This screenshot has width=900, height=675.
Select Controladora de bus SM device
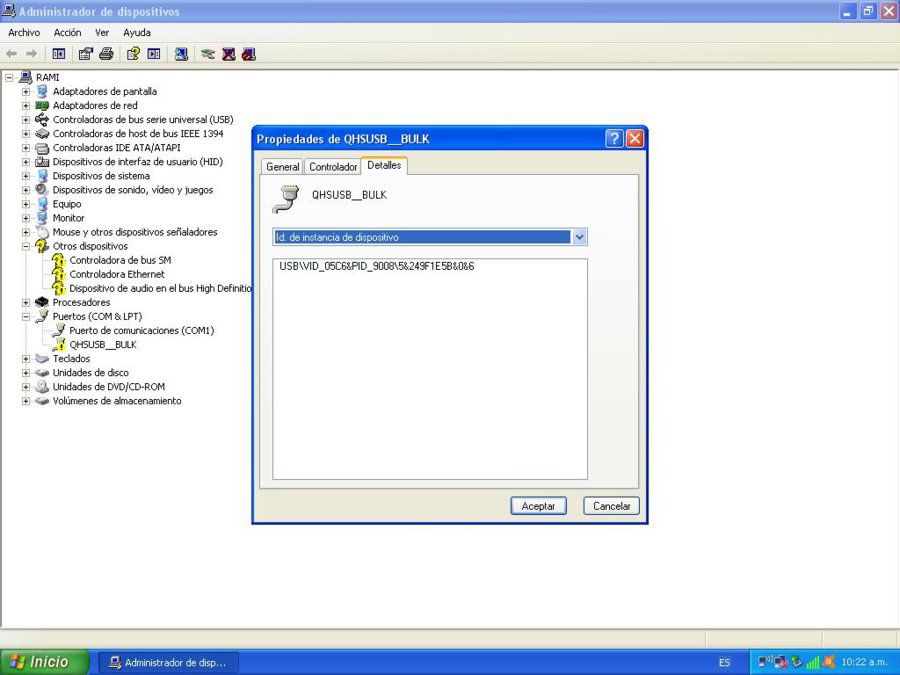(120, 260)
